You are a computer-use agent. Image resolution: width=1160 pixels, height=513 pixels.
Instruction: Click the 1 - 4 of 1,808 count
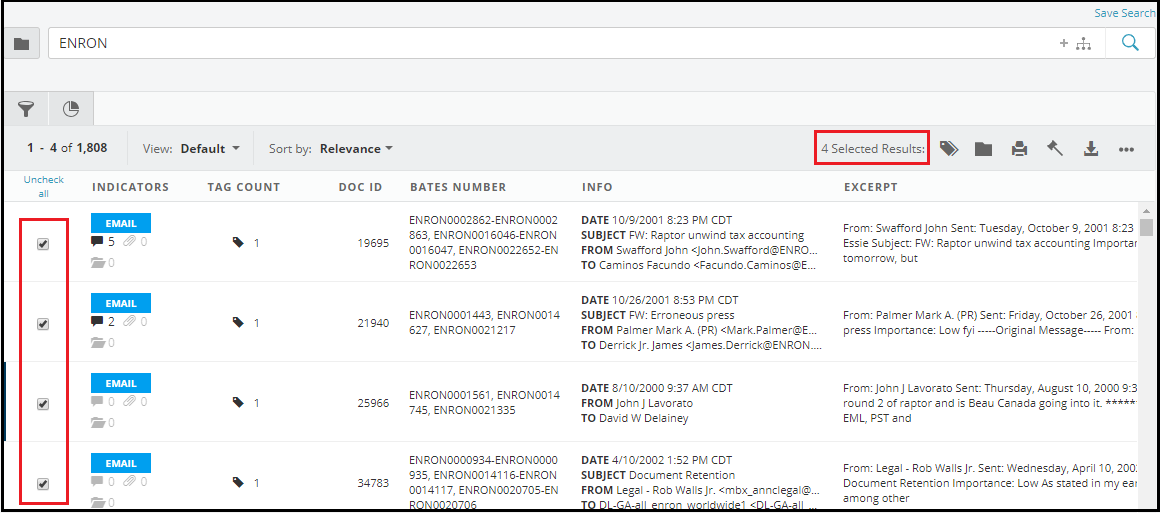pyautogui.click(x=67, y=148)
